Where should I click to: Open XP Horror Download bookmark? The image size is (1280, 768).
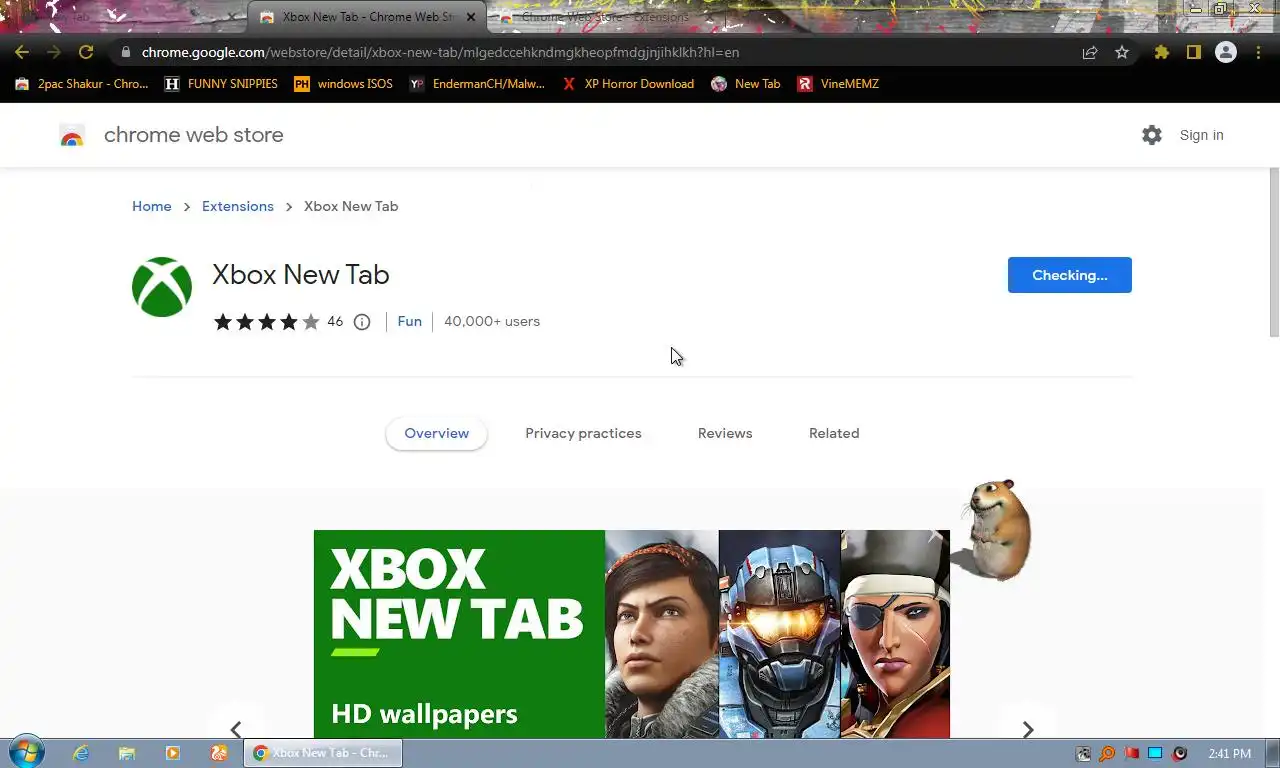[627, 84]
